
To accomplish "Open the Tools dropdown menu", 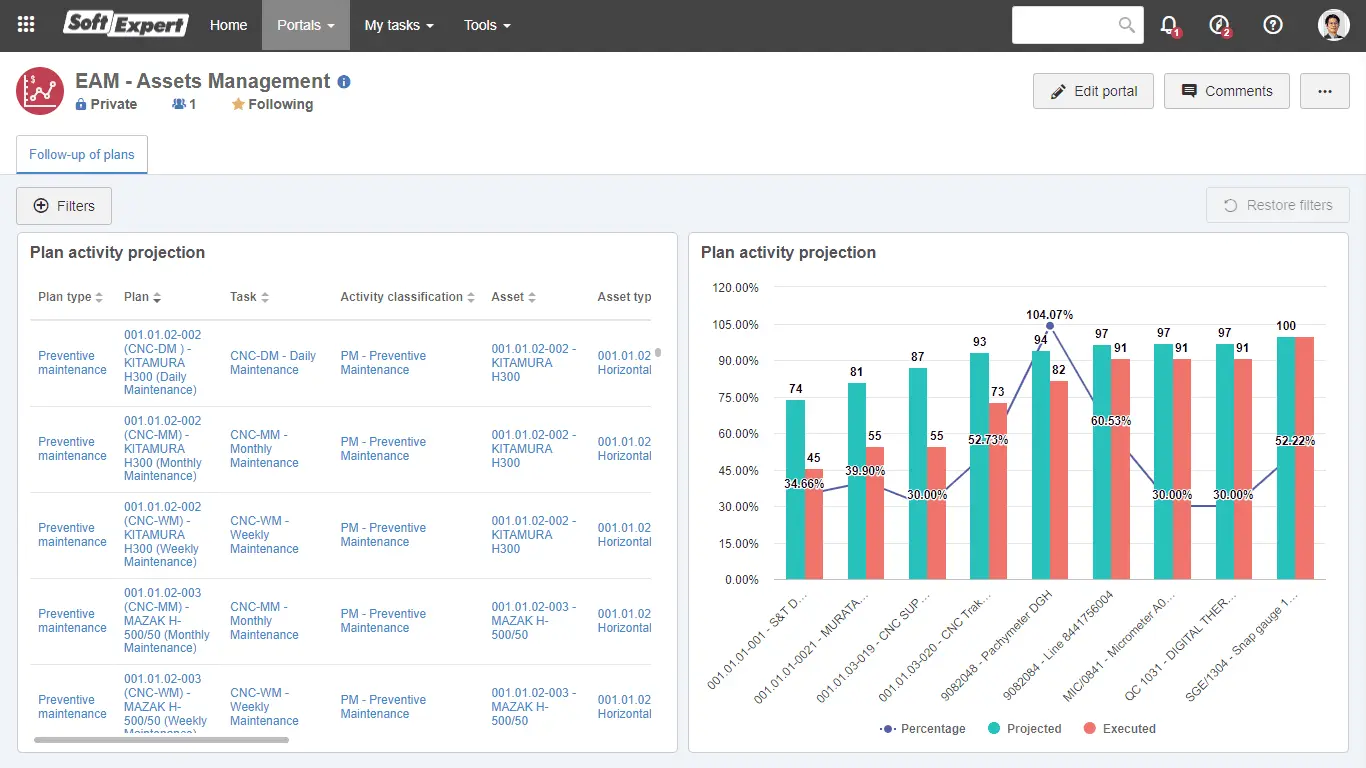I will coord(487,25).
